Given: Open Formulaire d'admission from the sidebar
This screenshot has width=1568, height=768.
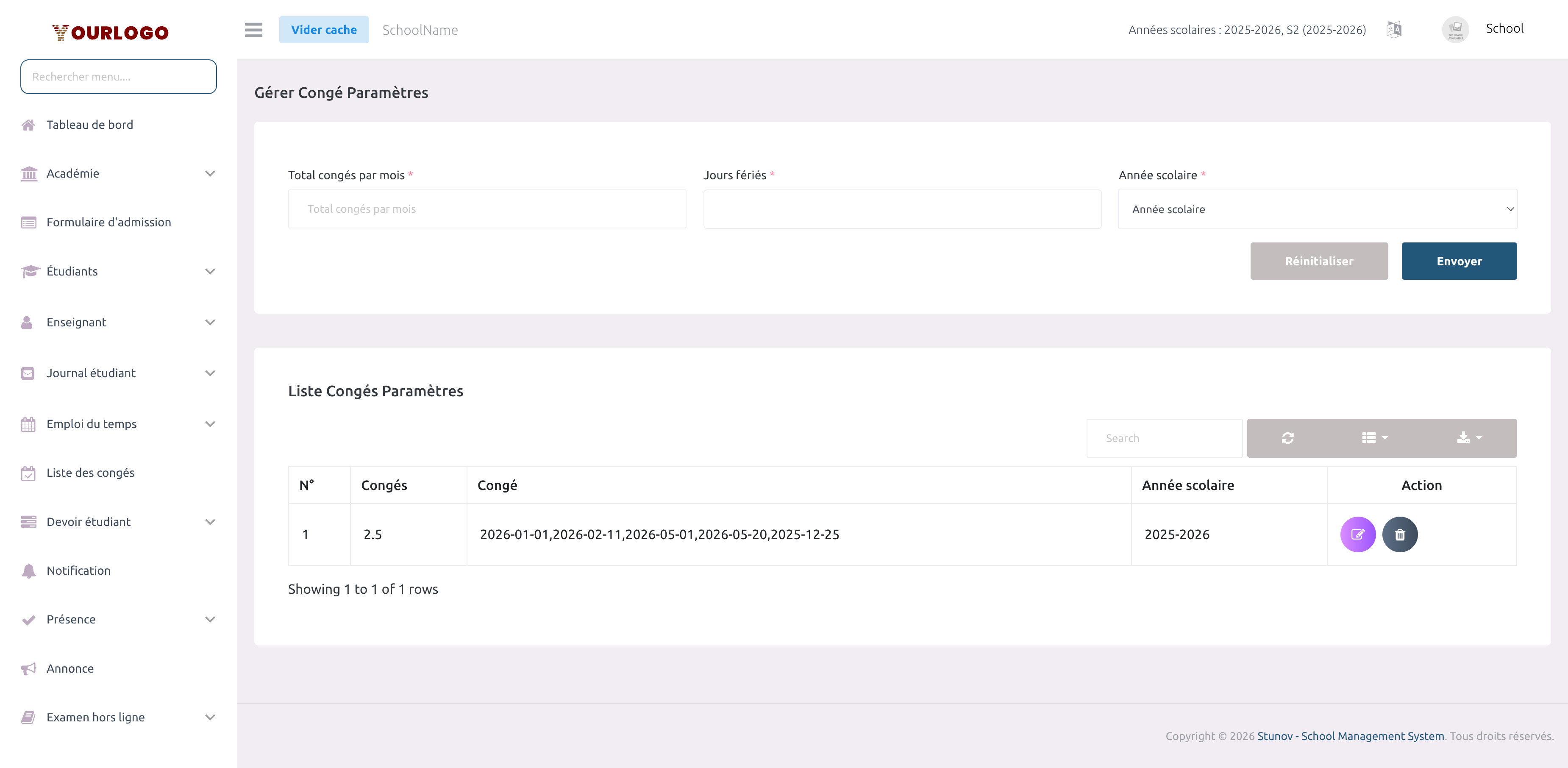Looking at the screenshot, I should 108,222.
